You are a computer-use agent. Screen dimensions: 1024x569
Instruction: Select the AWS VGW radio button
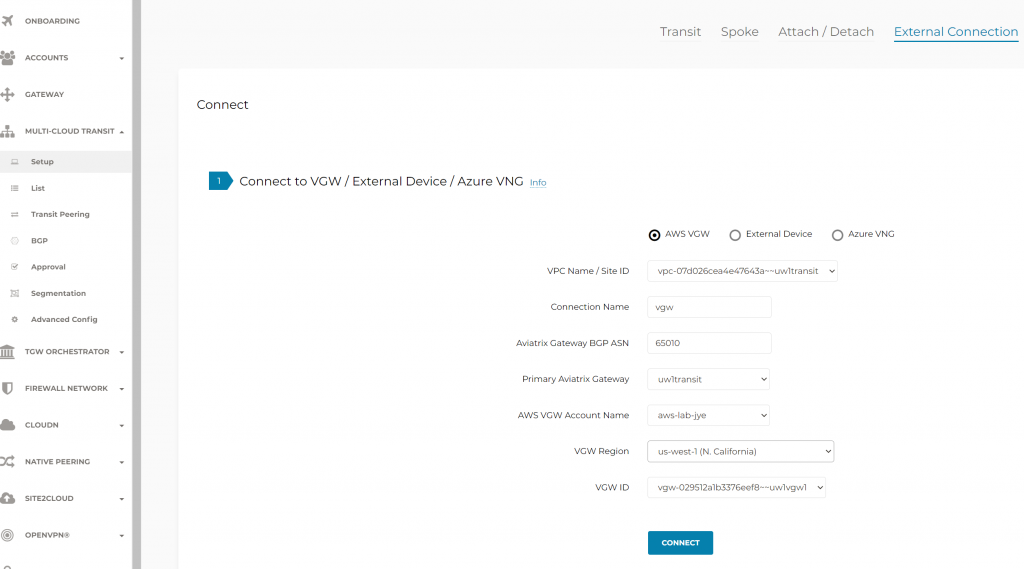pos(654,235)
